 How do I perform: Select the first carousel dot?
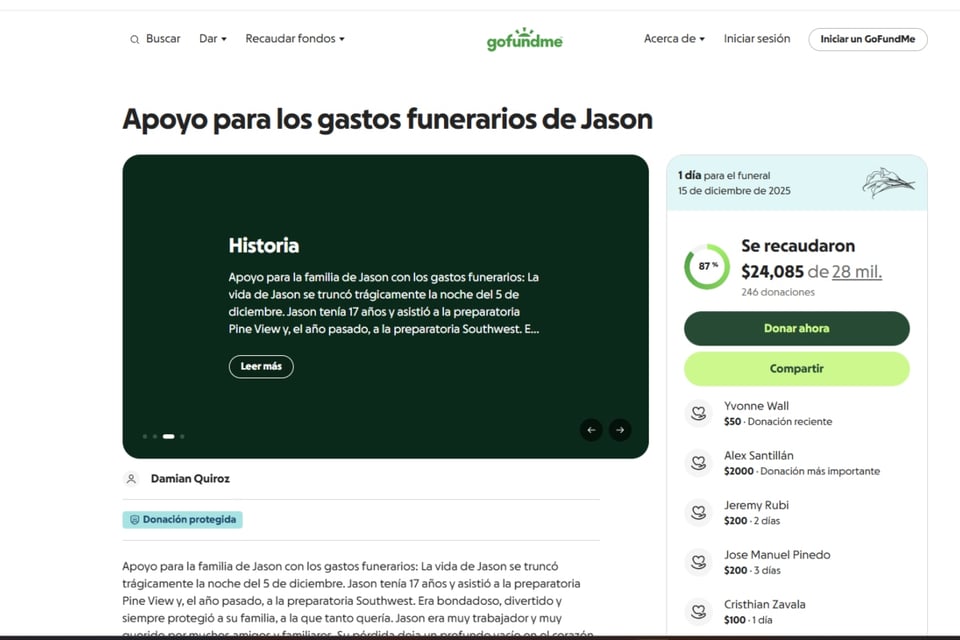coord(145,437)
